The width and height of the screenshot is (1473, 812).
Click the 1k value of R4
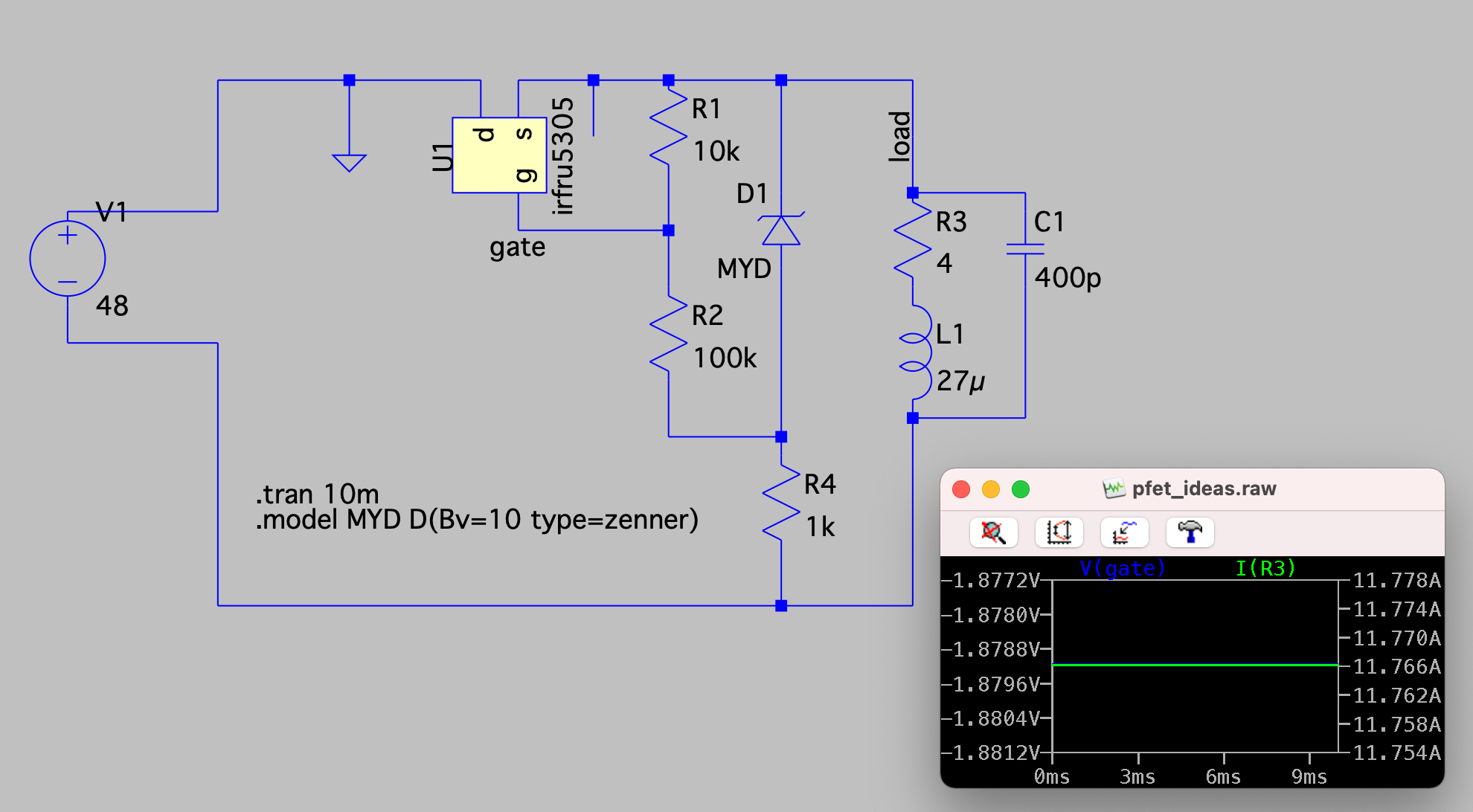click(x=821, y=527)
